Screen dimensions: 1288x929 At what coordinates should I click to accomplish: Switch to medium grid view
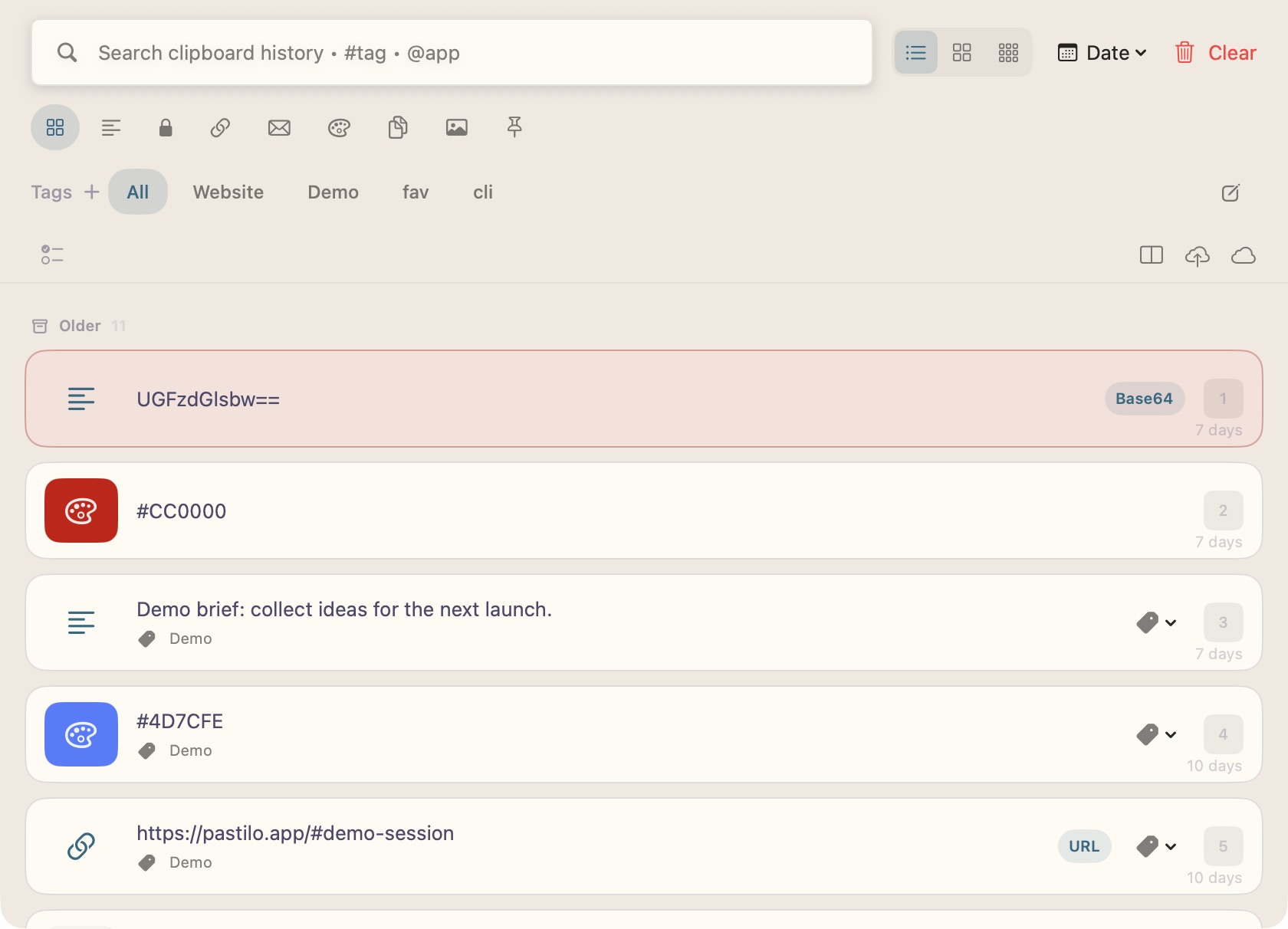coord(961,52)
